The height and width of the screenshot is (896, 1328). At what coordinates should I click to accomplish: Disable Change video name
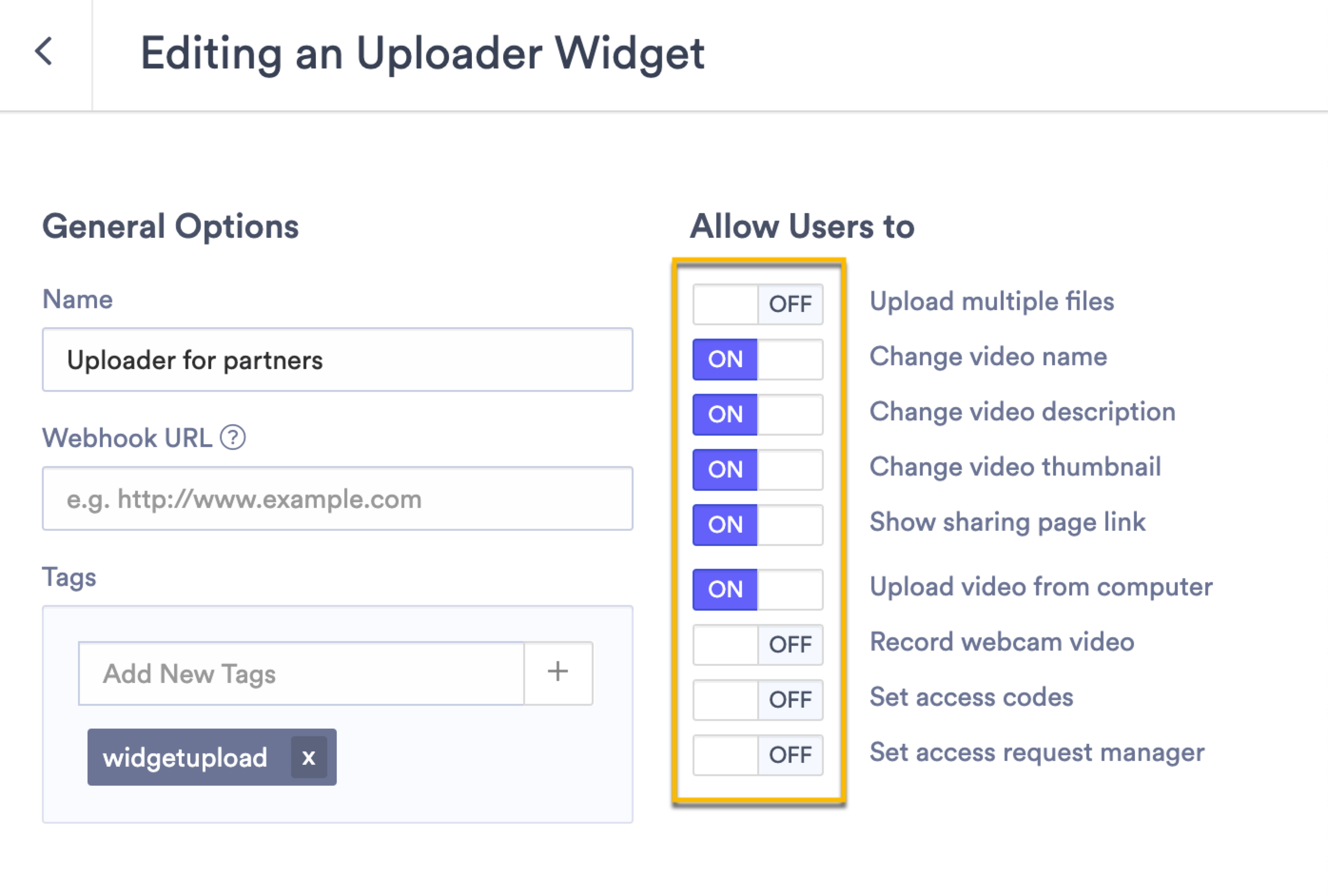click(x=757, y=359)
